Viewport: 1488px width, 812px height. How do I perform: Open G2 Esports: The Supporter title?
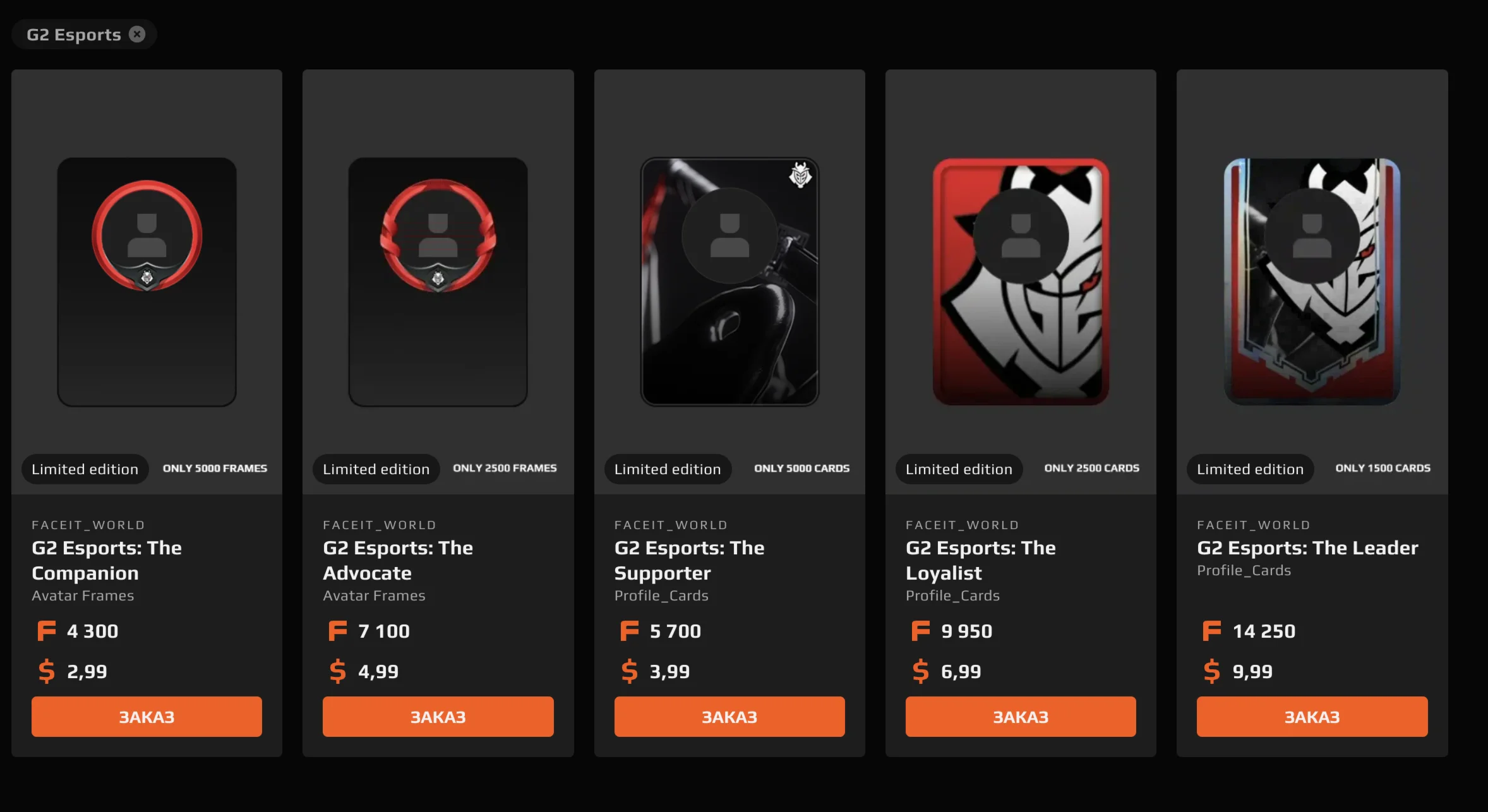pyautogui.click(x=689, y=560)
